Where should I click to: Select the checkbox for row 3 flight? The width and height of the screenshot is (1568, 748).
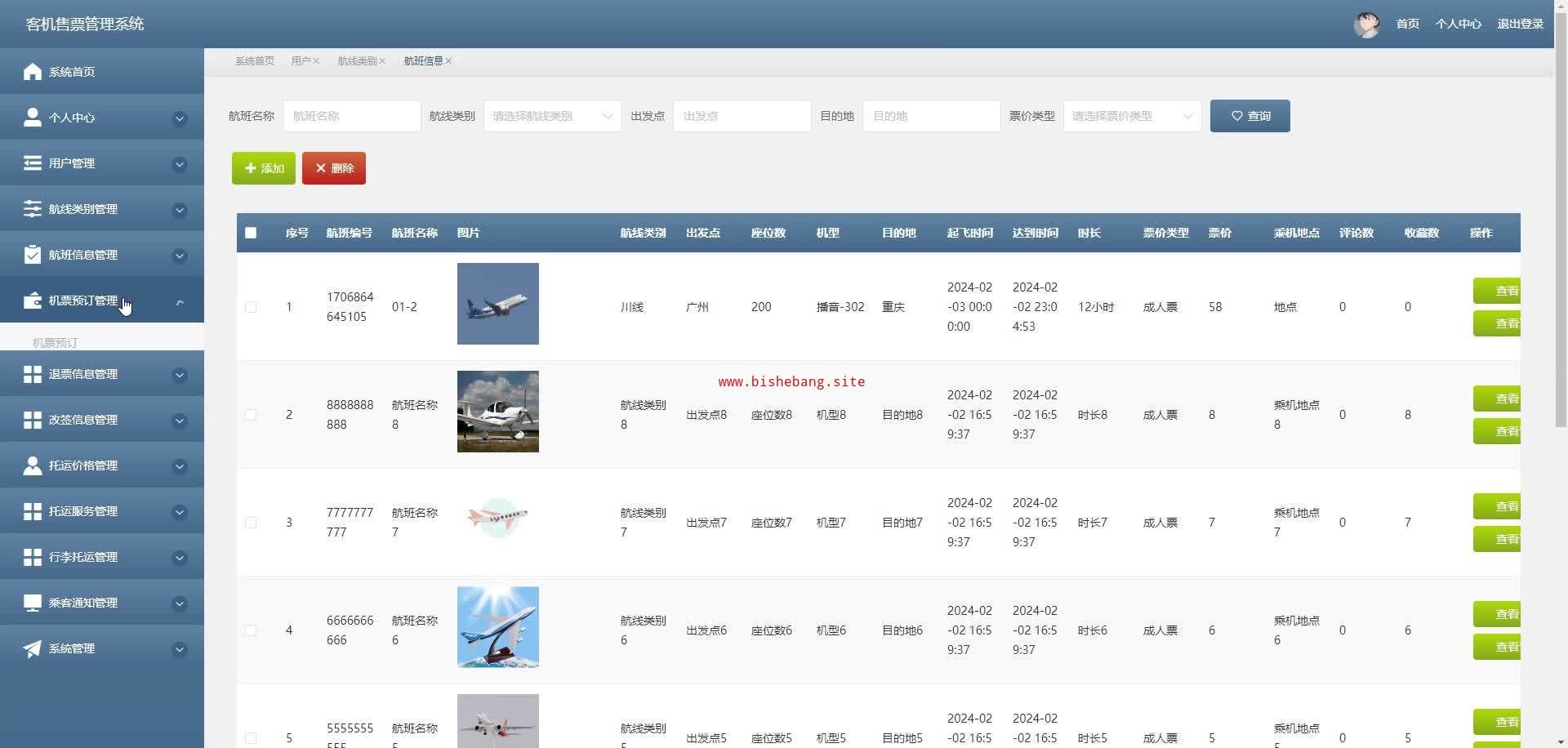pyautogui.click(x=251, y=523)
